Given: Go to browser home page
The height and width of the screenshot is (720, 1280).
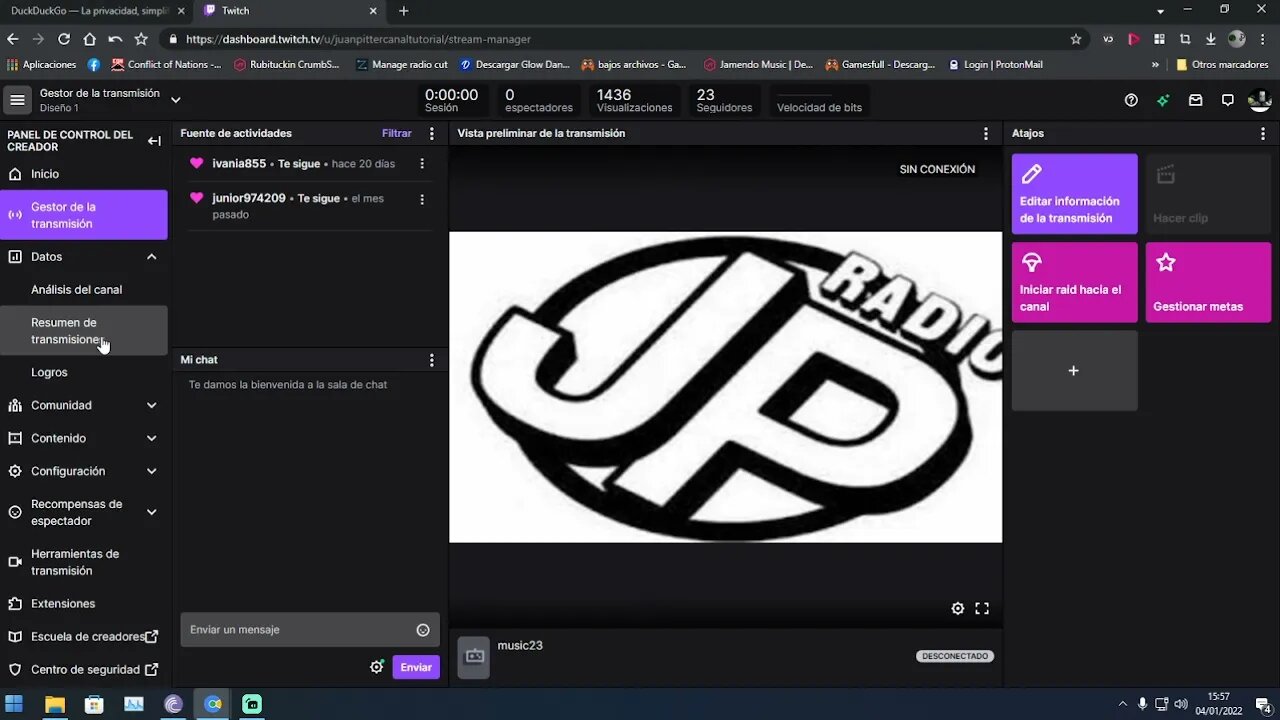Looking at the screenshot, I should [x=90, y=39].
